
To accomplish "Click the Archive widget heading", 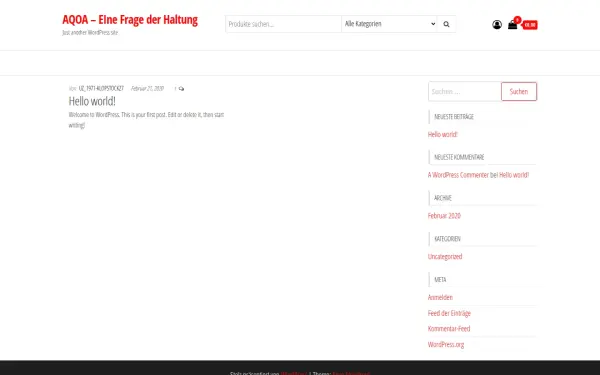I will pyautogui.click(x=443, y=198).
